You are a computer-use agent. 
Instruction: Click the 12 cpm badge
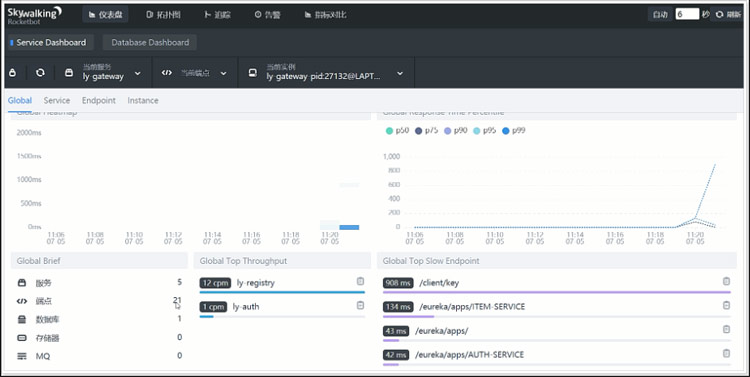point(215,283)
